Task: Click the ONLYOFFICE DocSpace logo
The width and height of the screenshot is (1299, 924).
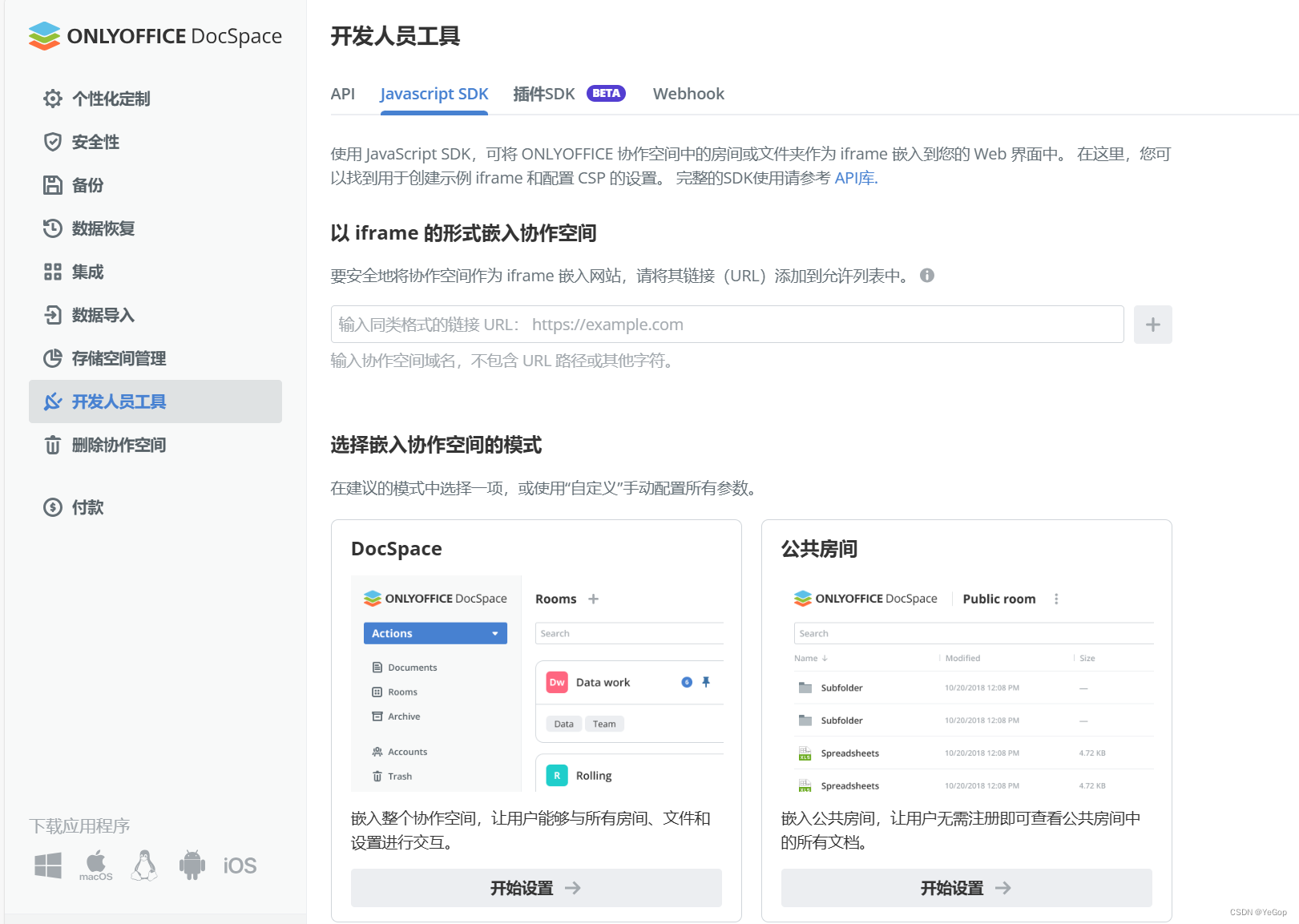Action: (155, 36)
